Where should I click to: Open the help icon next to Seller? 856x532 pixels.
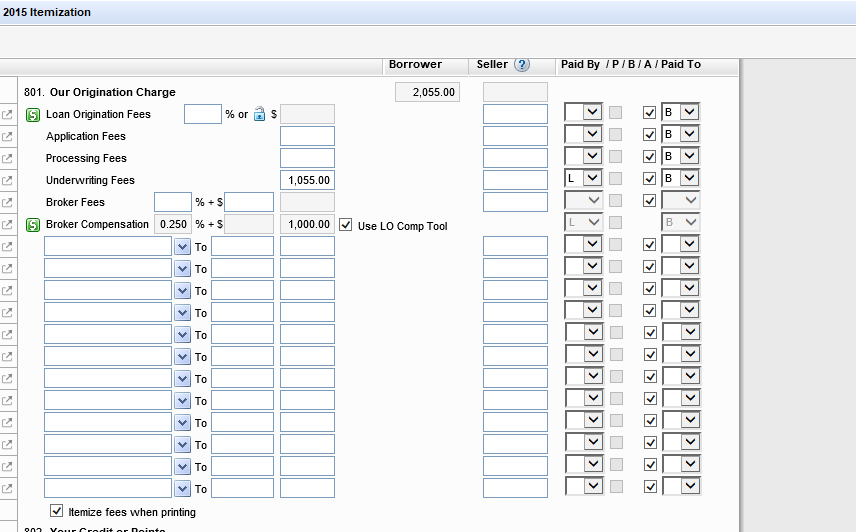coord(521,65)
